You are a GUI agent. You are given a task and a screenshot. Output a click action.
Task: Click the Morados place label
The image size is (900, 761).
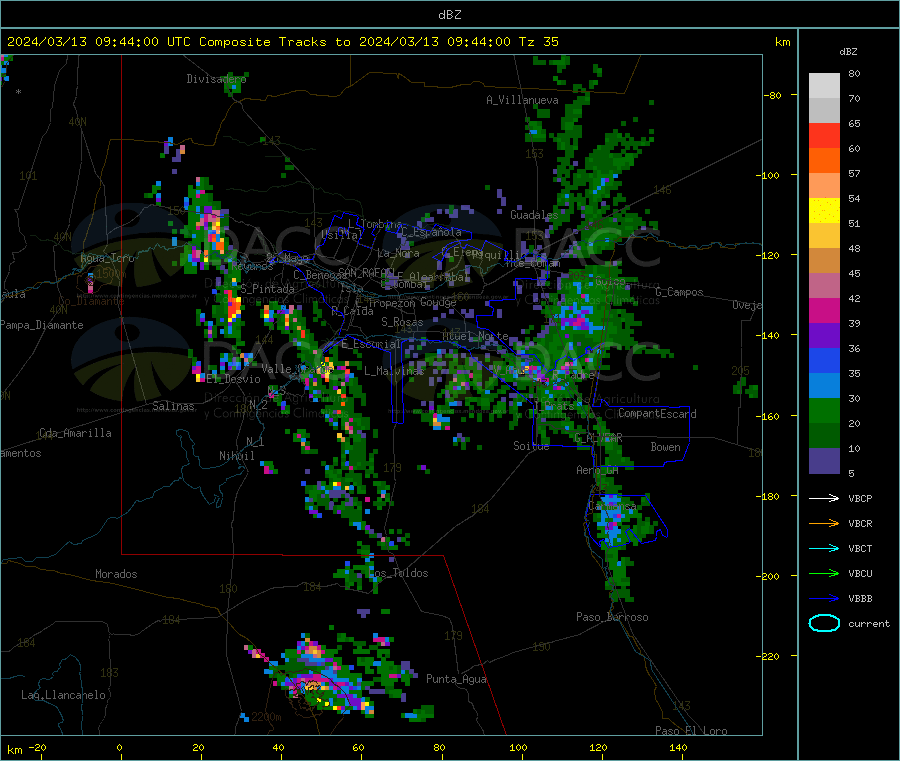116,574
